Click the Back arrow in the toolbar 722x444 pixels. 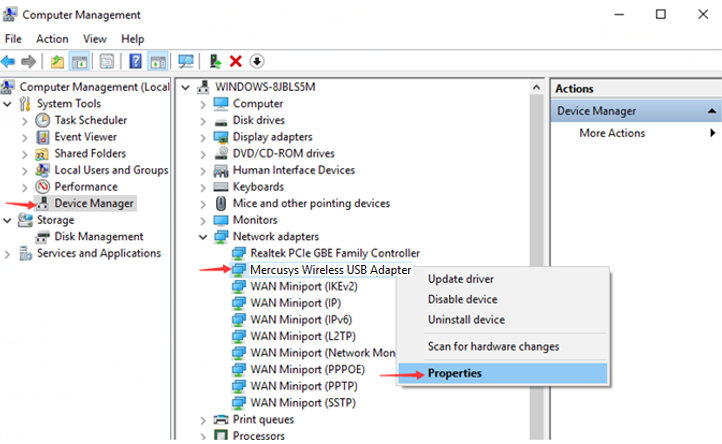pos(10,62)
